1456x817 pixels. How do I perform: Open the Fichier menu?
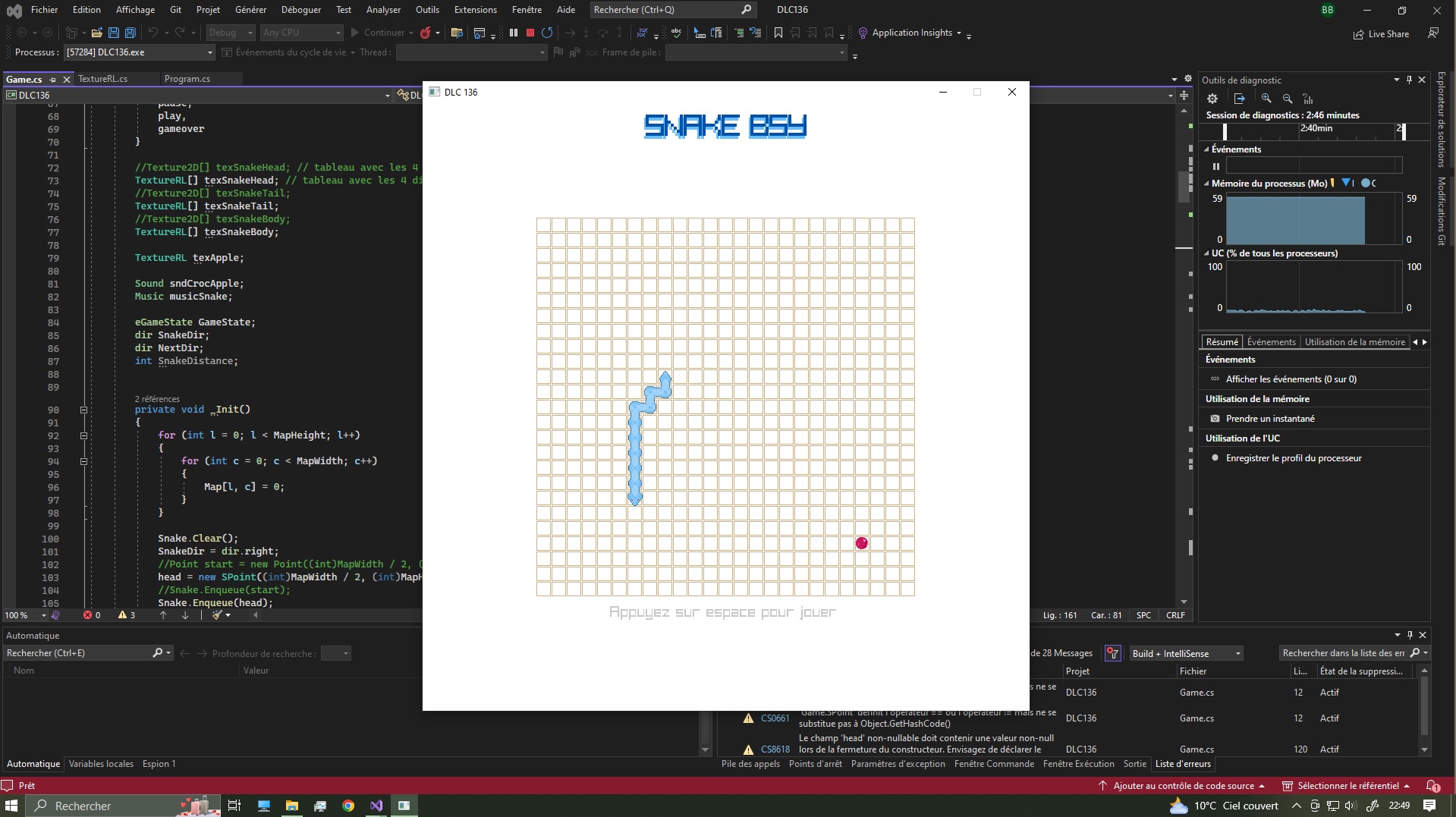point(44,10)
